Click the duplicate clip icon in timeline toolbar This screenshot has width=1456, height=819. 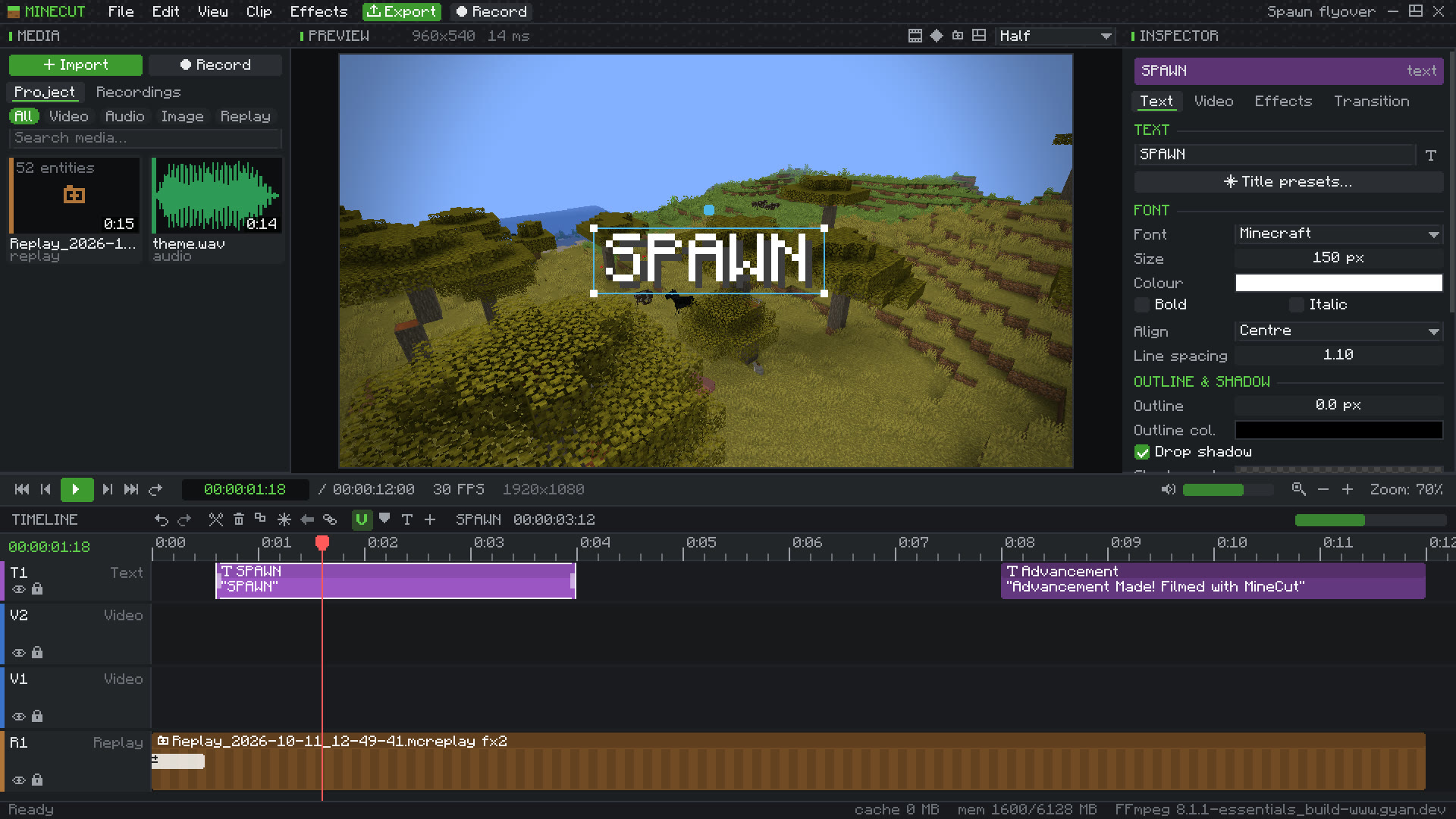[261, 519]
